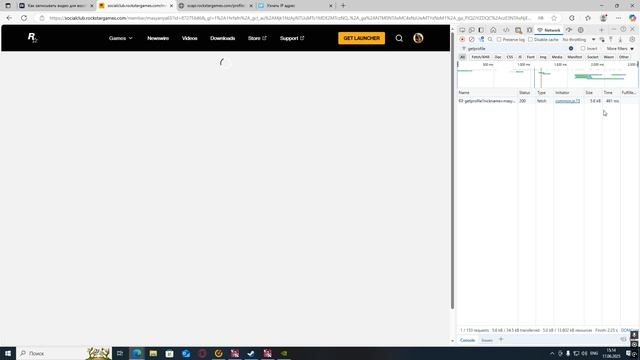640x360 pixels.
Task: Switch to the Issues drawer tab
Action: pyautogui.click(x=487, y=340)
